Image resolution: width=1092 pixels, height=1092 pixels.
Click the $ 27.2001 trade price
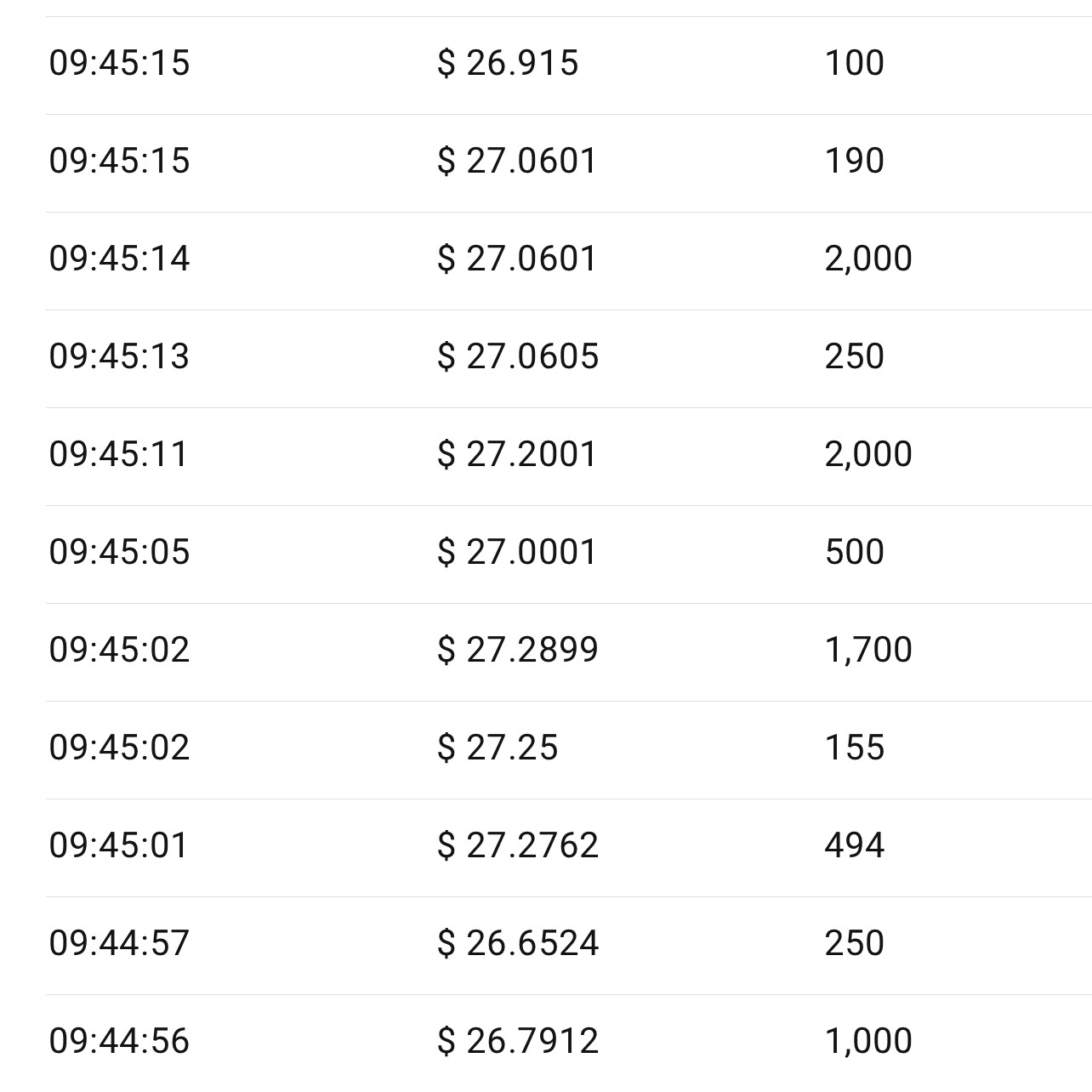(517, 454)
